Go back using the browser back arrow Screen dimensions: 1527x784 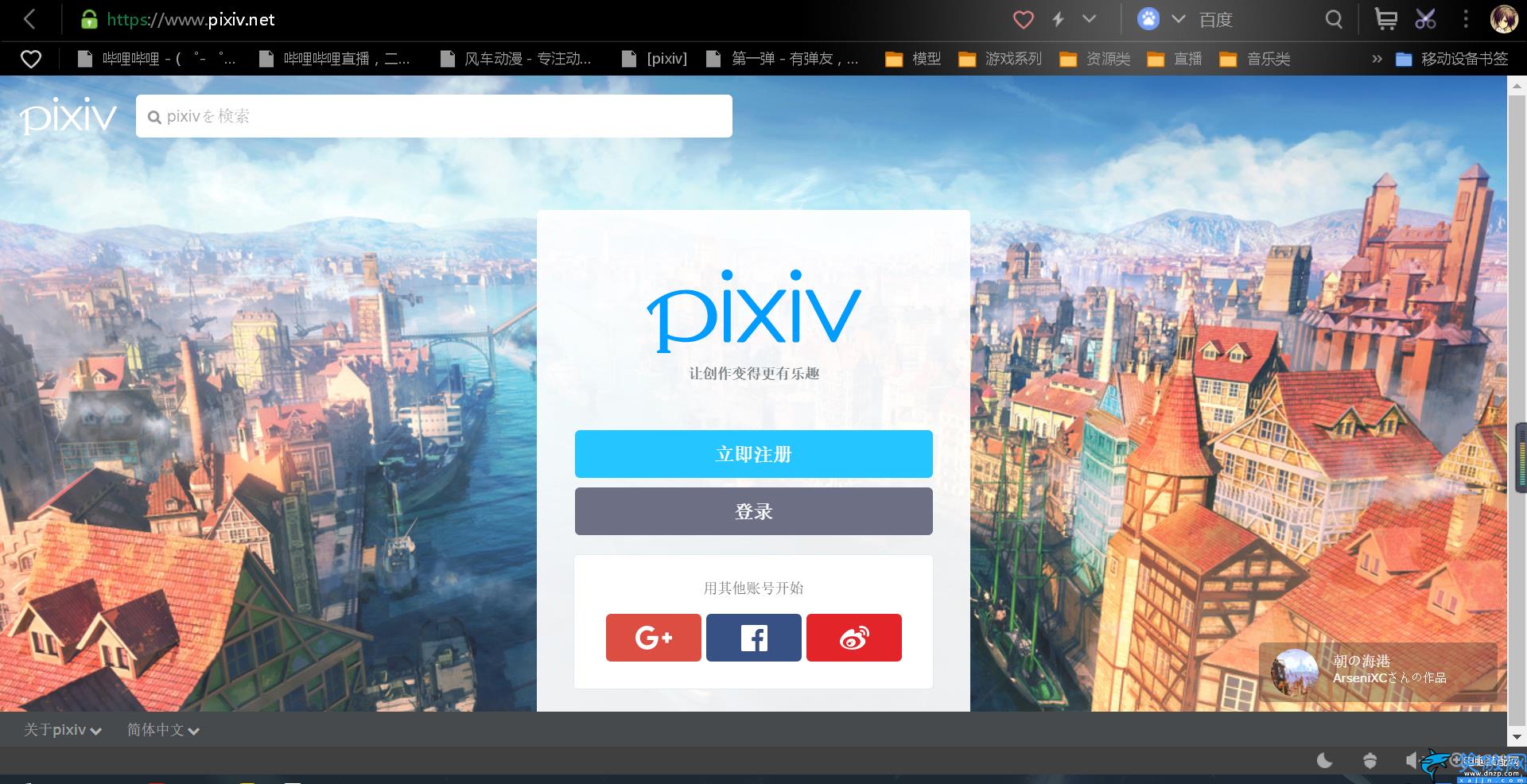29,19
